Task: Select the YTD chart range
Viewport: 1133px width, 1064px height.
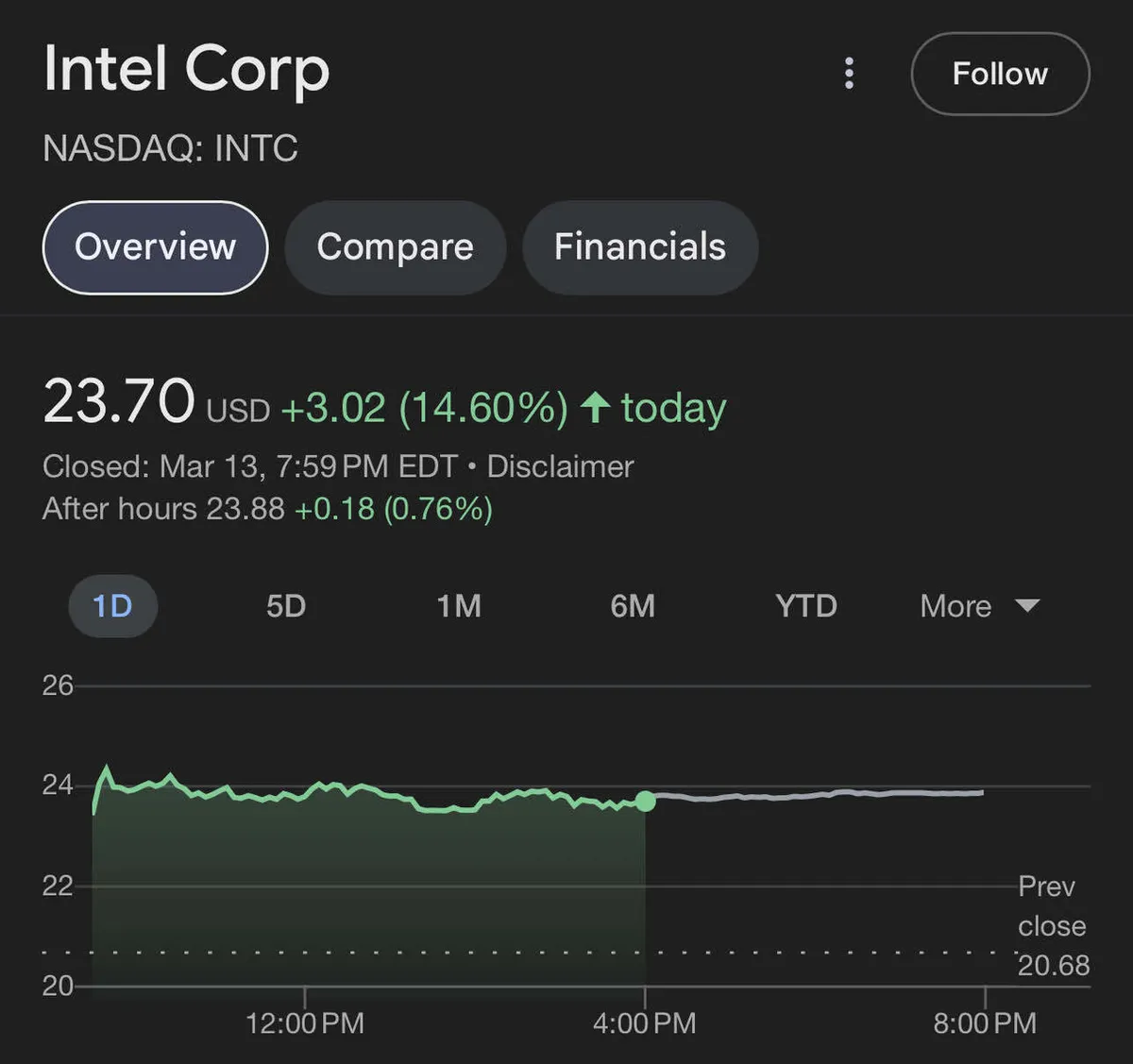Action: tap(806, 606)
